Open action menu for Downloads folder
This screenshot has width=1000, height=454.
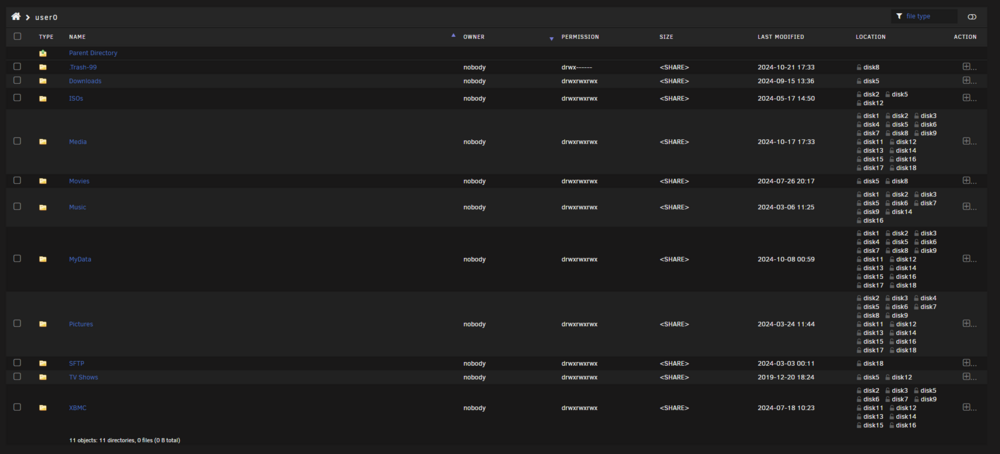[969, 80]
